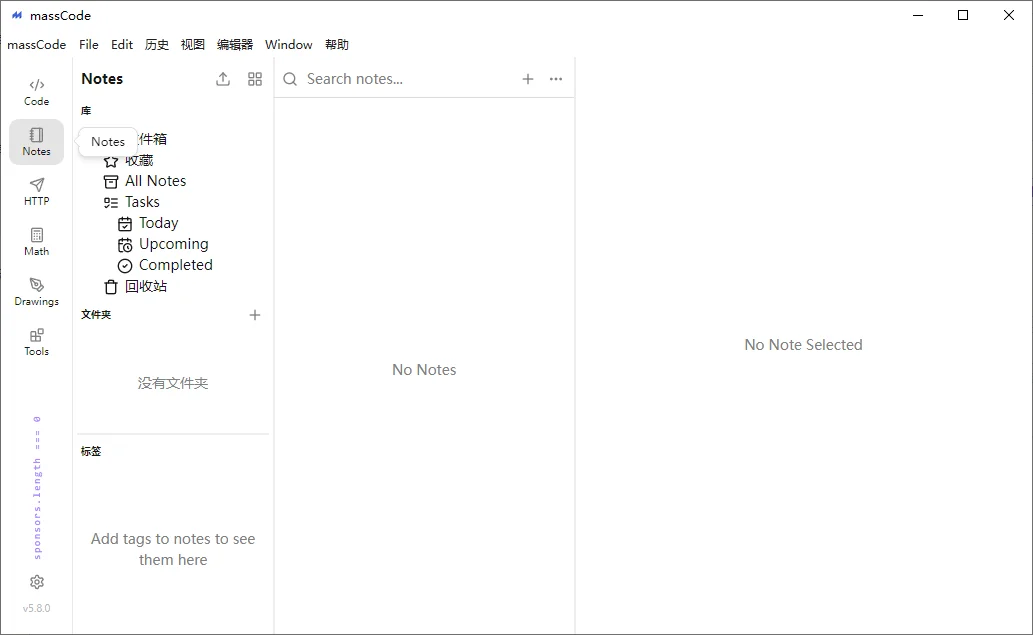Open the Tools section
The image size is (1033, 635).
point(36,342)
